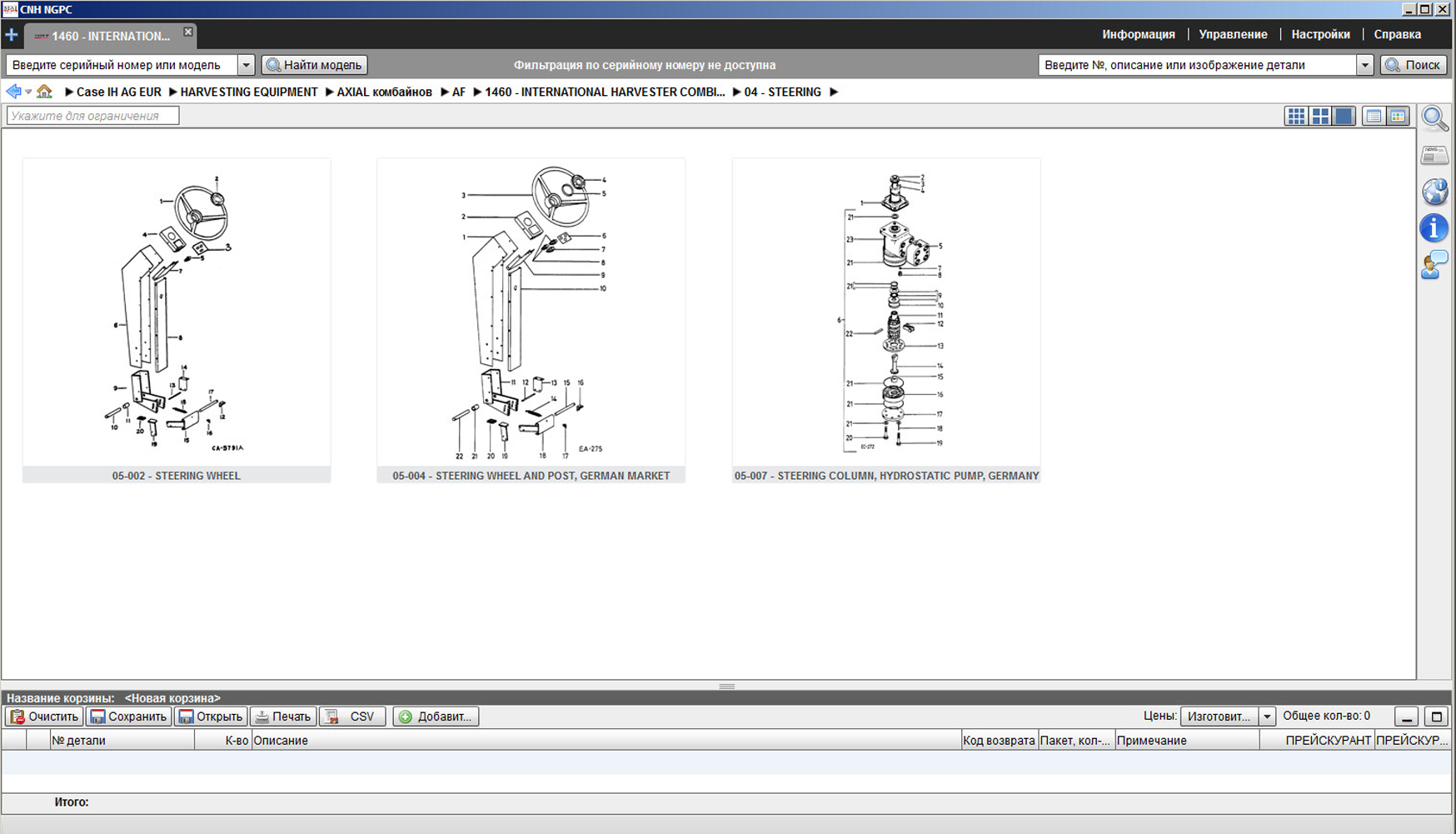Viewport: 1456px width, 834px height.
Task: Click the globe info icon in sidebar
Action: coord(1434,192)
